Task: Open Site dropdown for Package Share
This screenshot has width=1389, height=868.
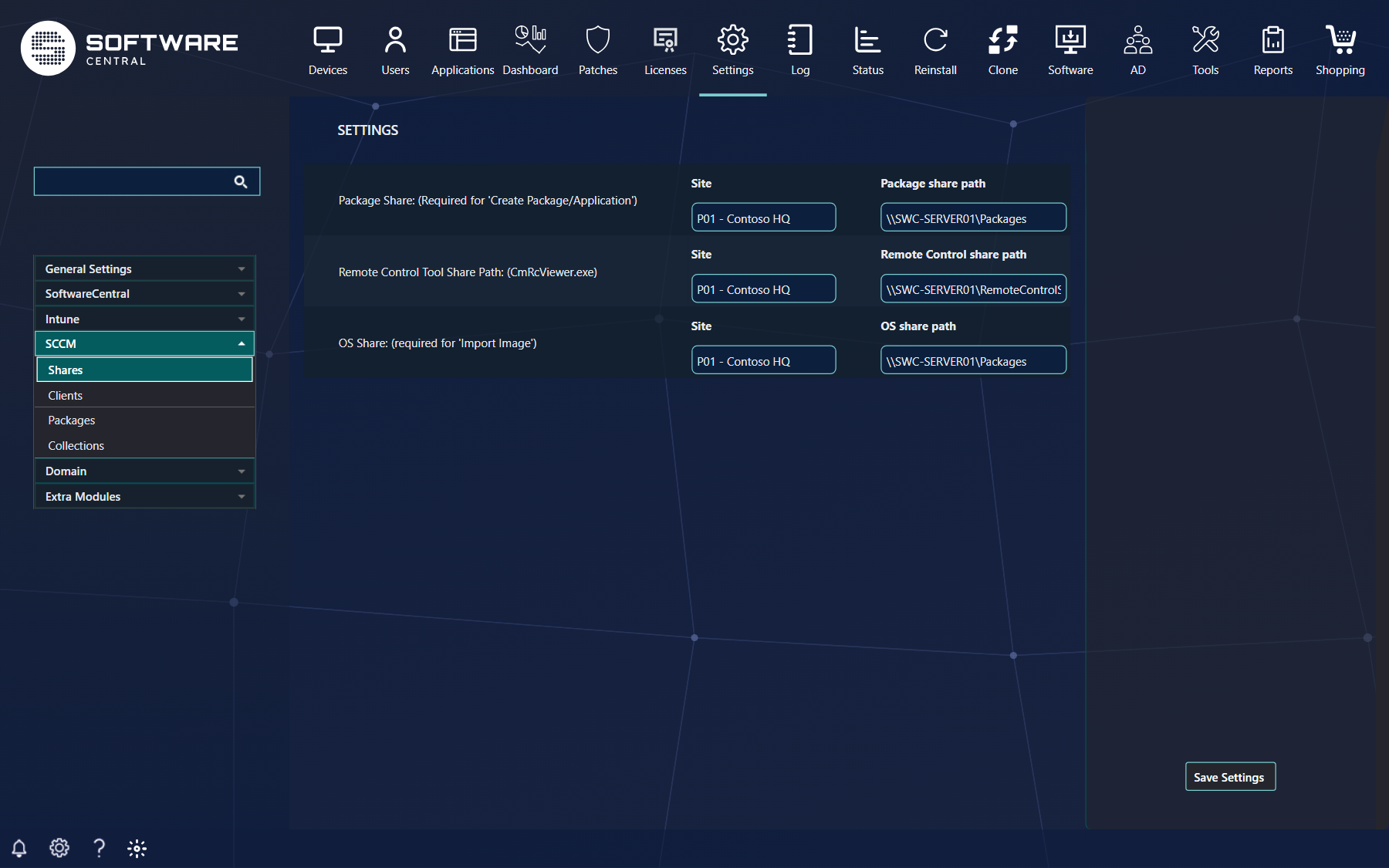Action: 763,217
